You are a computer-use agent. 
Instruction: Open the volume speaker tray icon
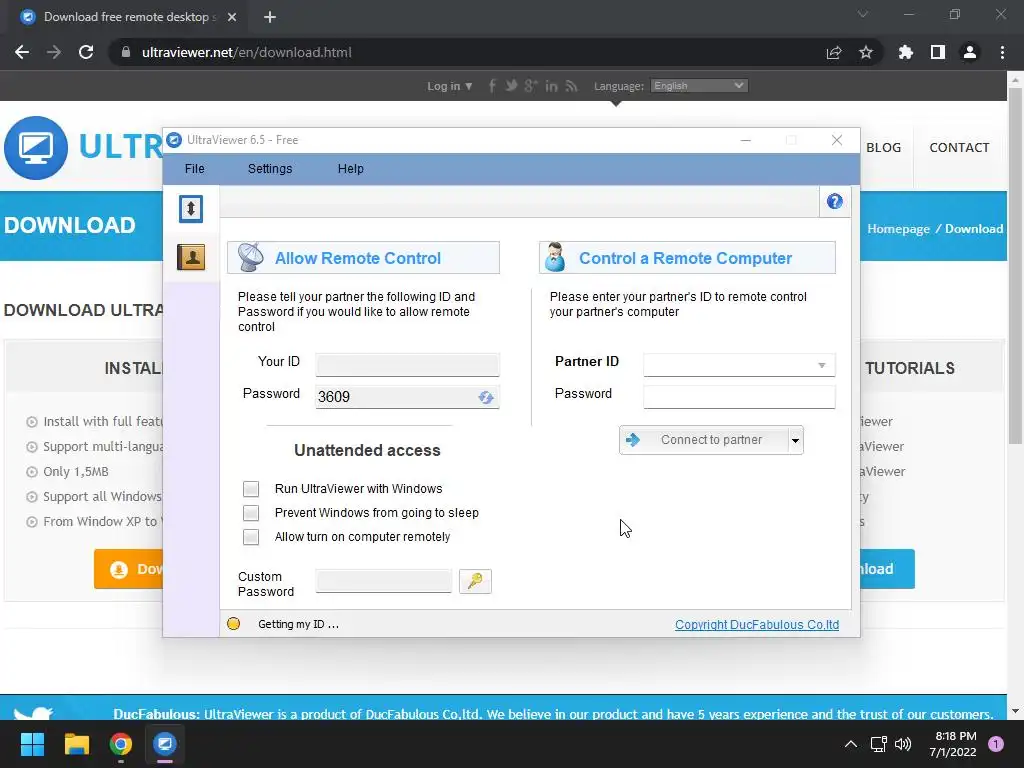point(903,744)
